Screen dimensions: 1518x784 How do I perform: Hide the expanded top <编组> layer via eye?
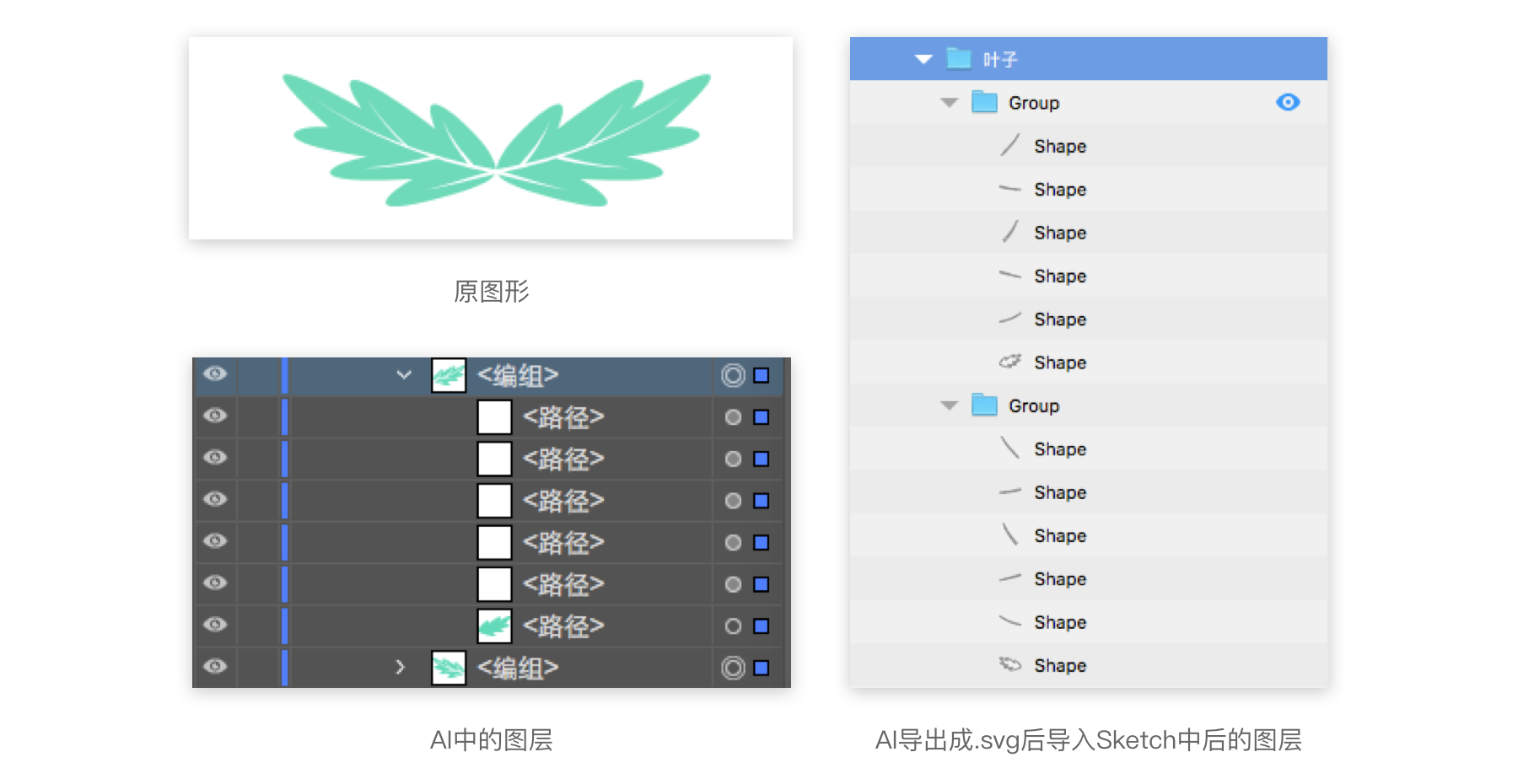(215, 373)
